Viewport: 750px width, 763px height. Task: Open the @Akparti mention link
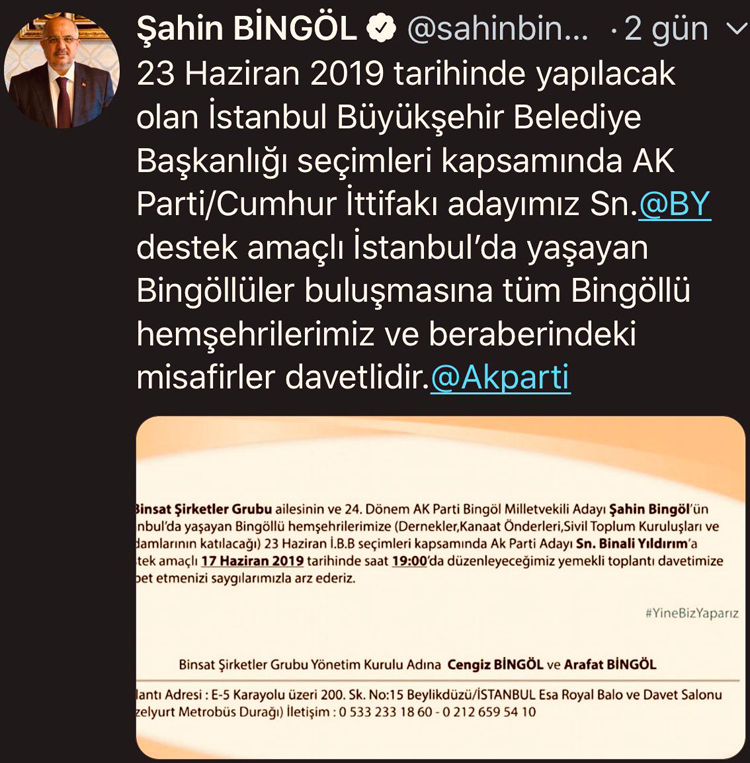(500, 377)
